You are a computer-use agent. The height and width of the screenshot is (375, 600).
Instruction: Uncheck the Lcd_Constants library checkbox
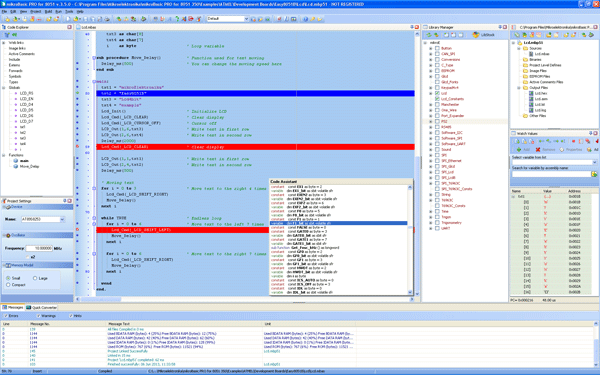437,99
